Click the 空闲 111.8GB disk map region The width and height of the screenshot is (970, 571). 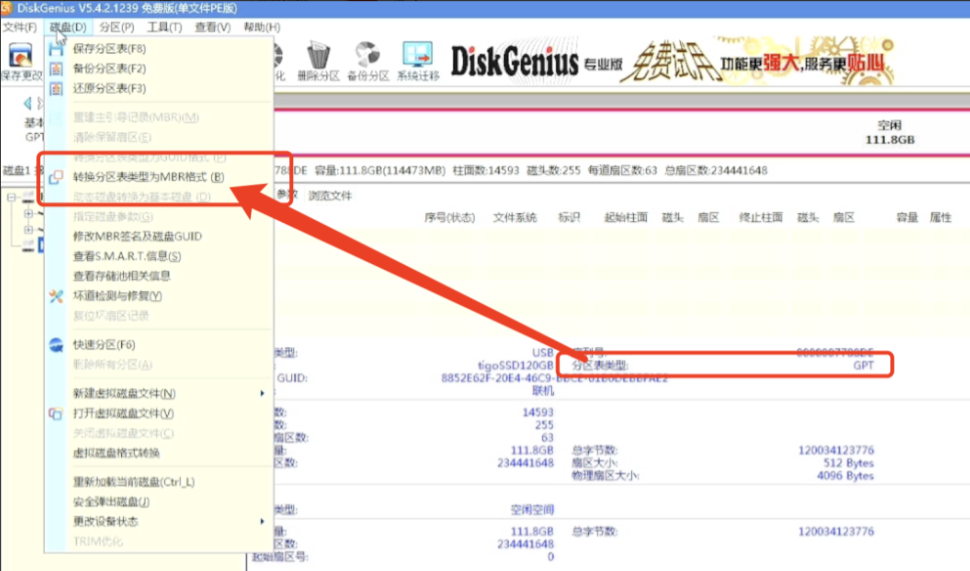pos(890,132)
